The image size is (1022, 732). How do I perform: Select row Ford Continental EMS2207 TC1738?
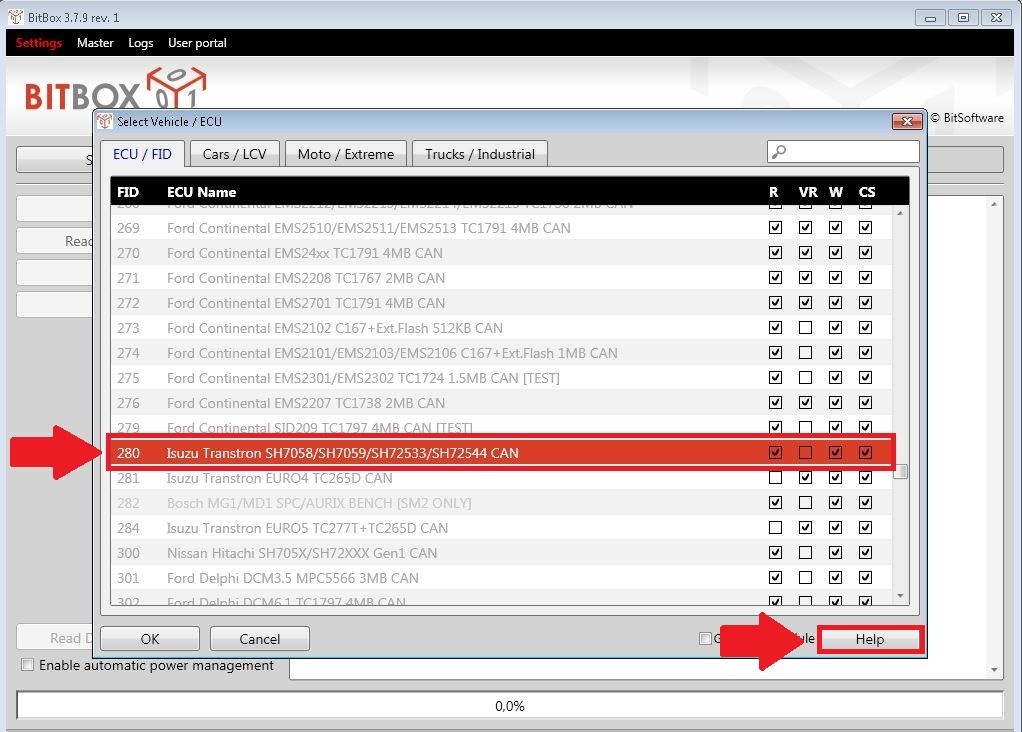[501, 402]
